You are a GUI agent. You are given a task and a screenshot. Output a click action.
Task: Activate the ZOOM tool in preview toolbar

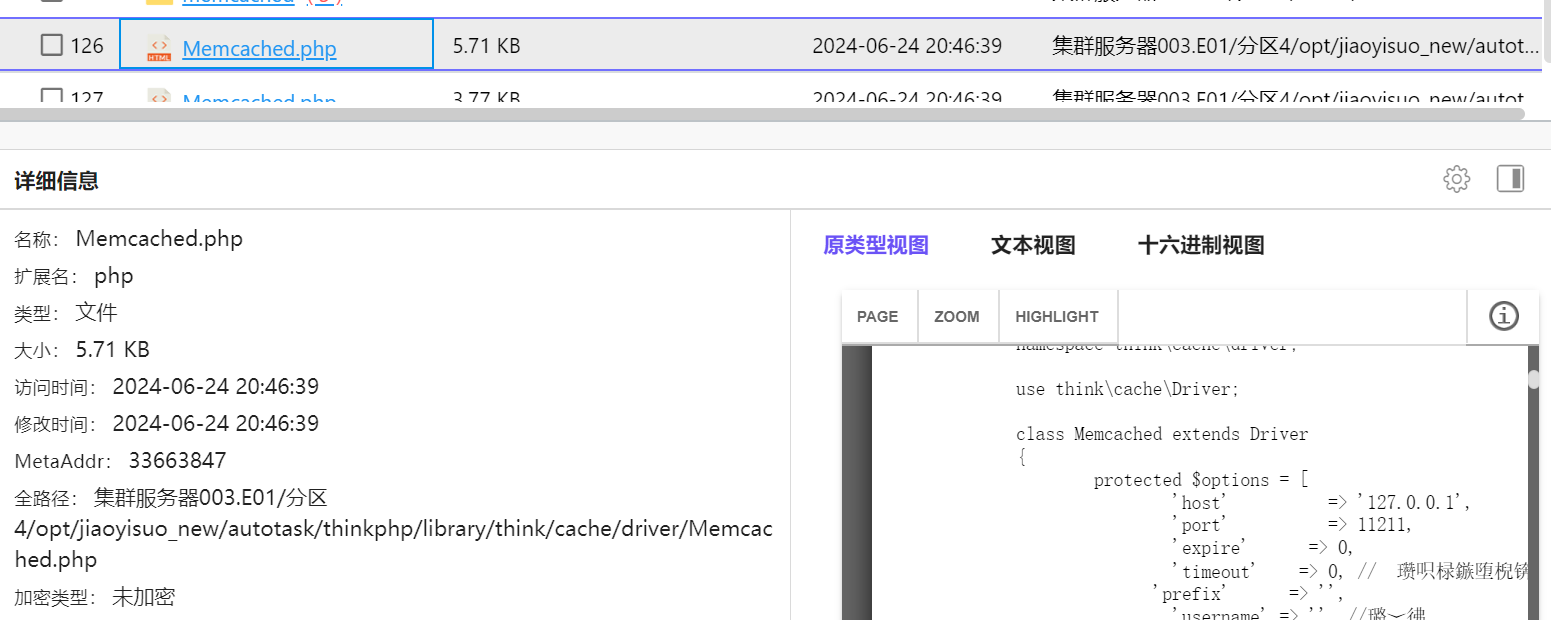click(956, 316)
